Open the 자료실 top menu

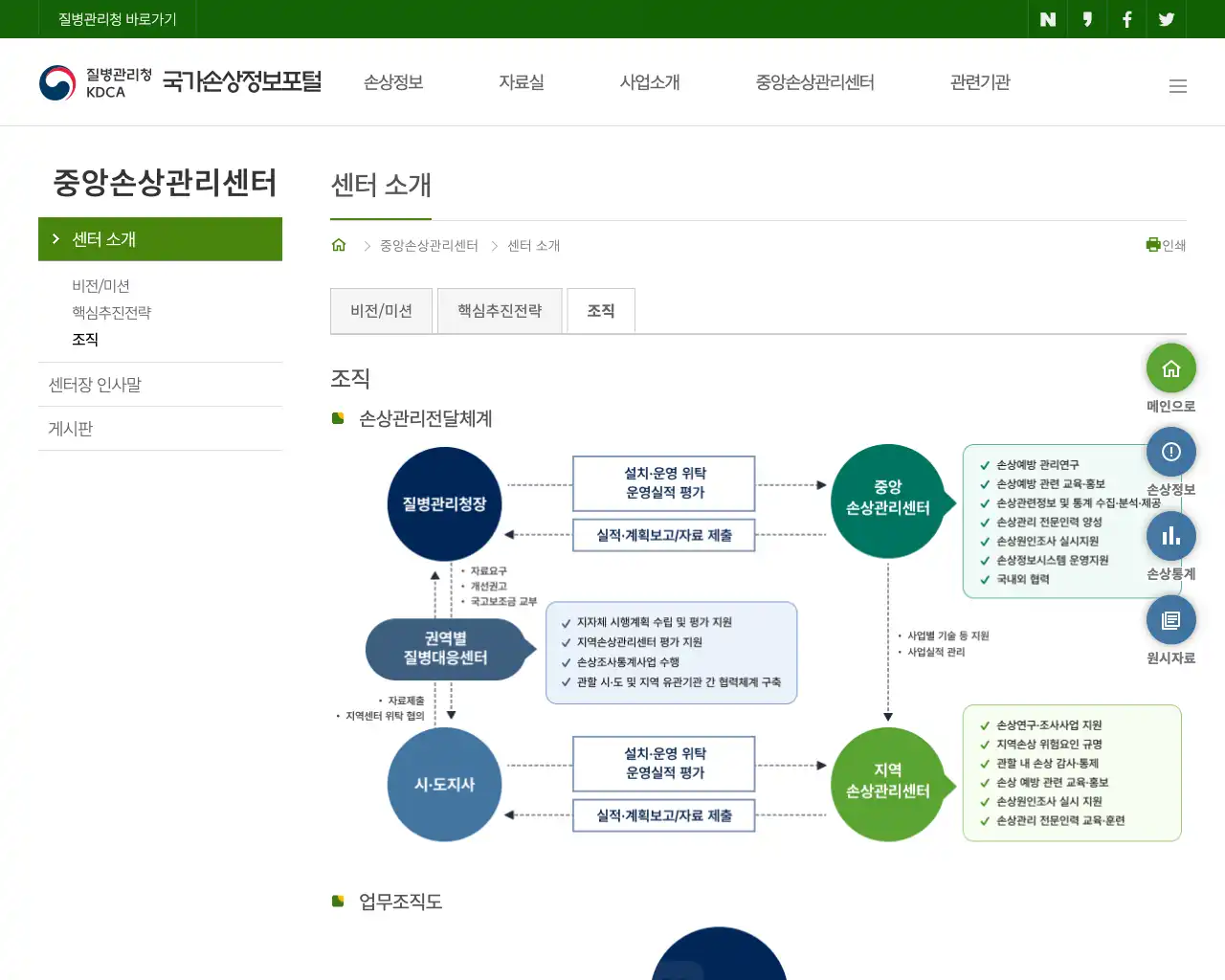pos(522,82)
